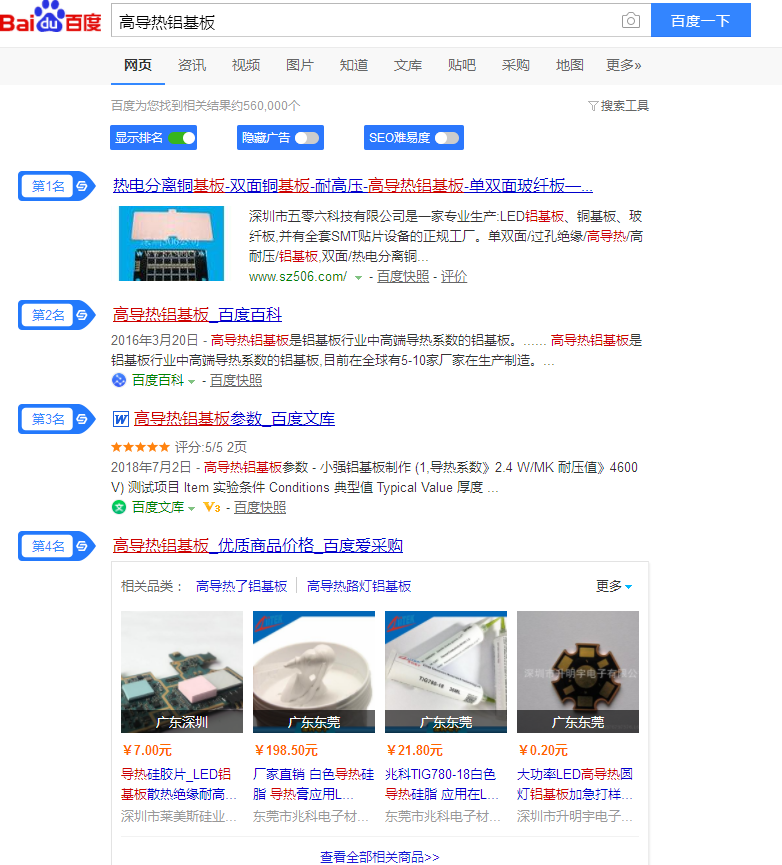782x865 pixels.
Task: Open 百度快照 for the 百度文库 result
Action: point(260,507)
